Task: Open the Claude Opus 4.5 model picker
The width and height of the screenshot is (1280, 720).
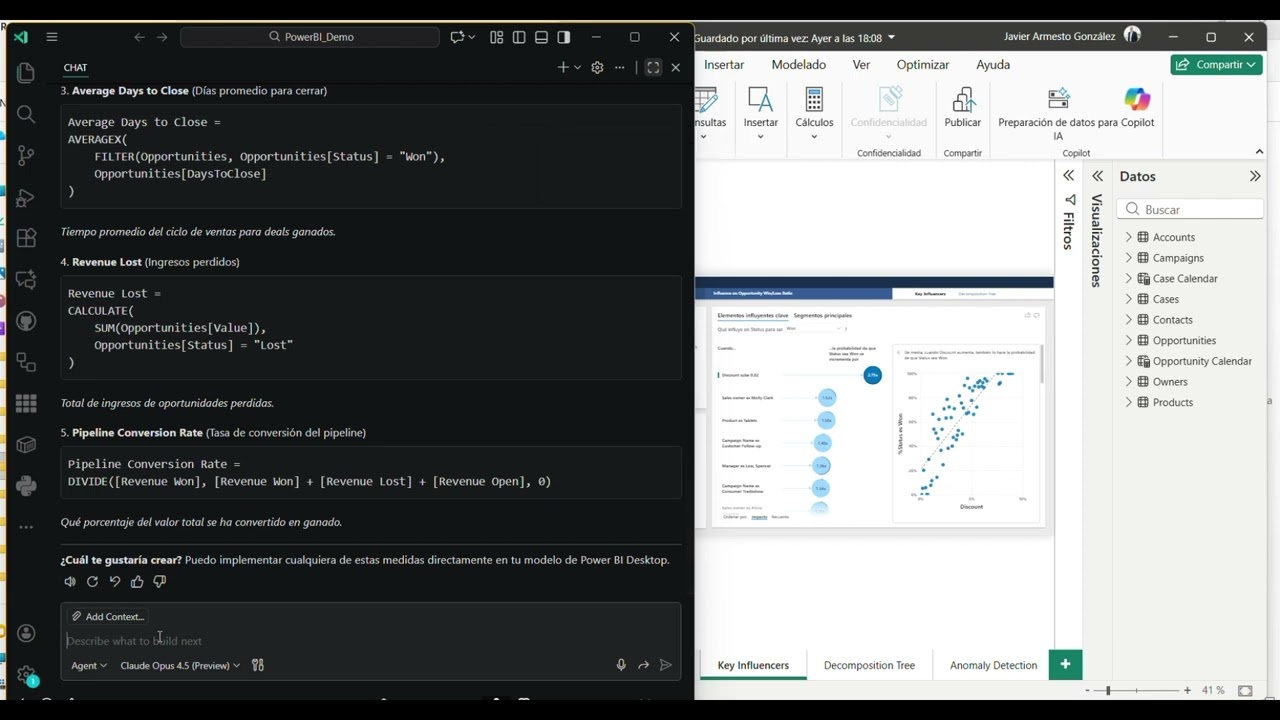Action: 180,665
